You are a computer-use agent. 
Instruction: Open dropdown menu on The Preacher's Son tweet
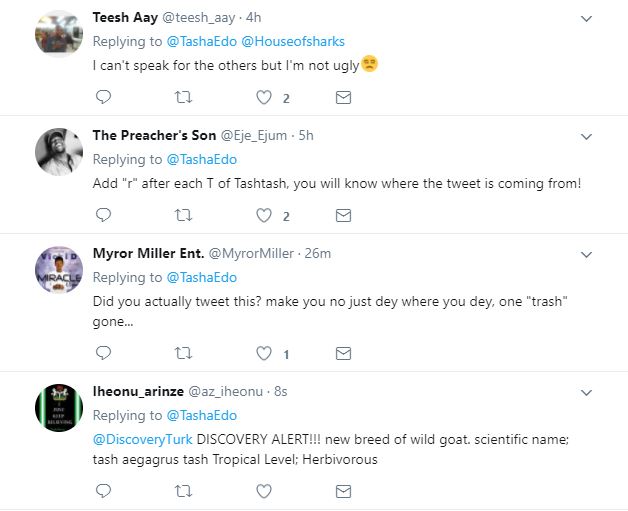click(x=587, y=136)
